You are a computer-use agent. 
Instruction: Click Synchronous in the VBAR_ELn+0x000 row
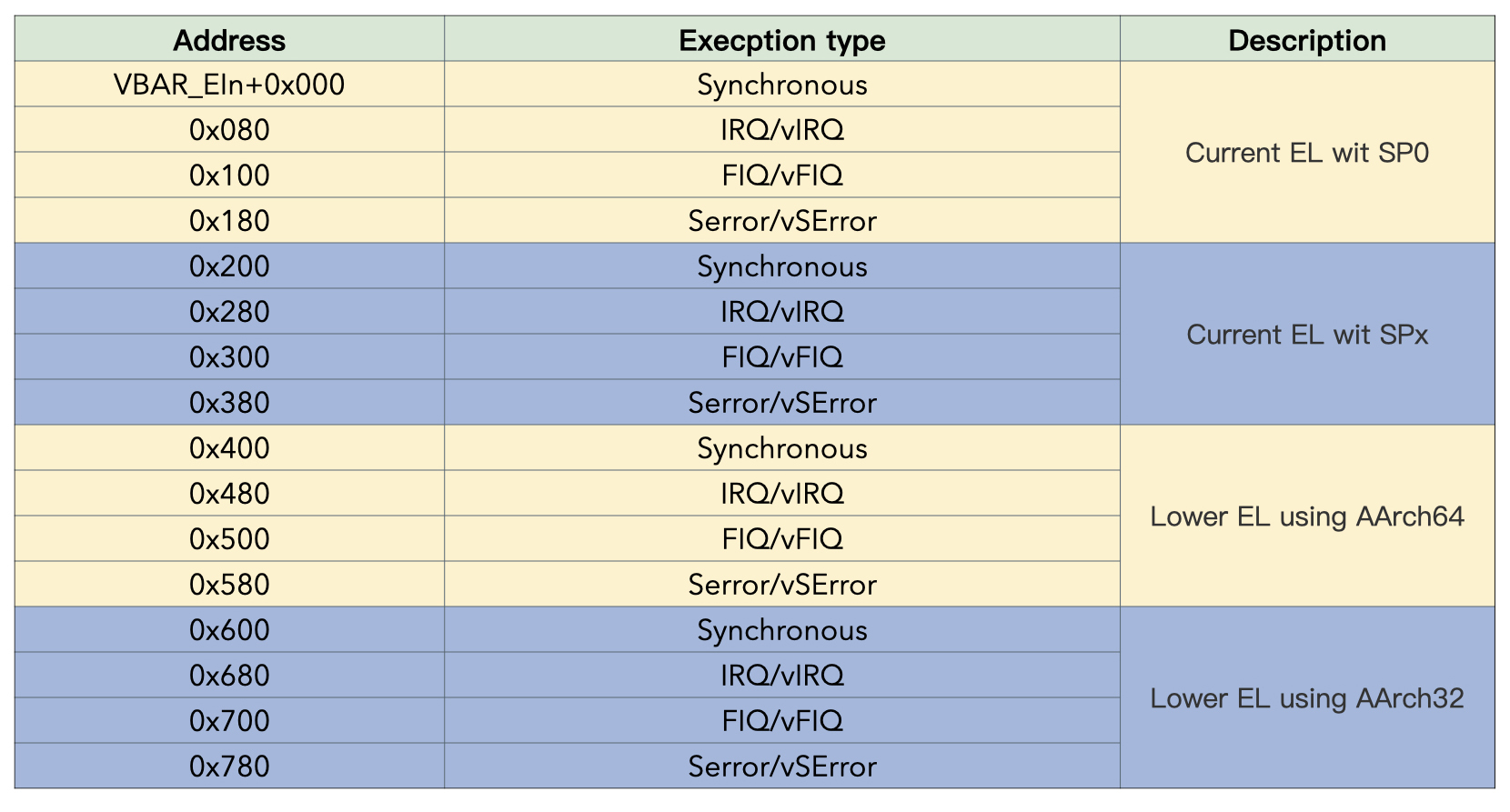coord(781,85)
